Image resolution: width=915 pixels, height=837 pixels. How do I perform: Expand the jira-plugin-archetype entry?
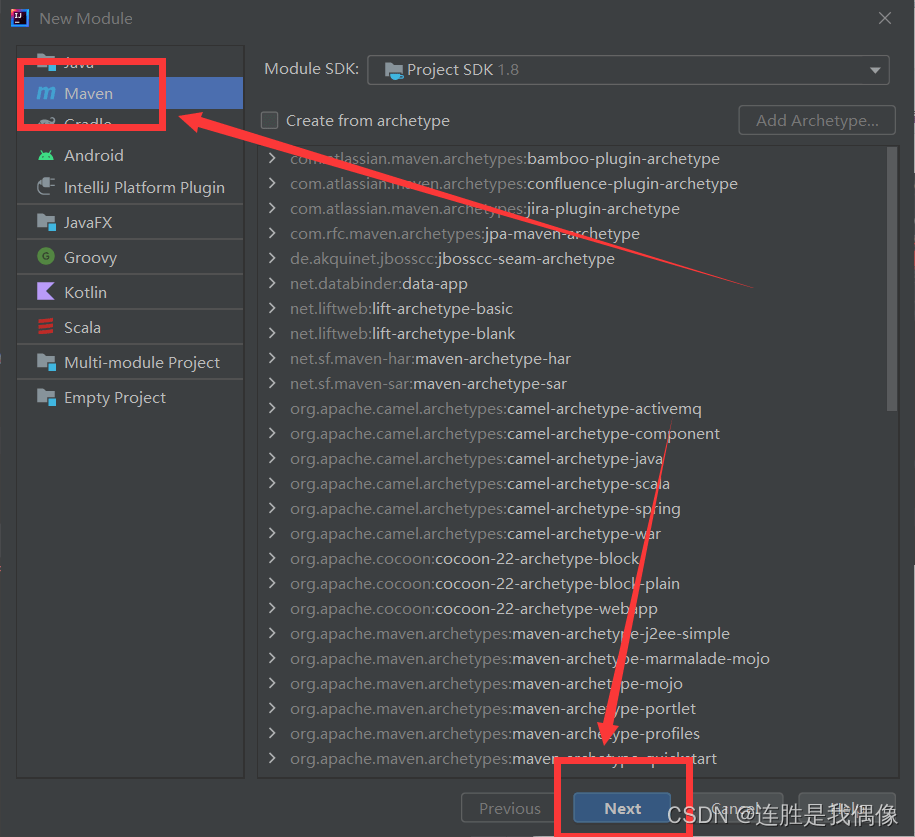click(272, 208)
